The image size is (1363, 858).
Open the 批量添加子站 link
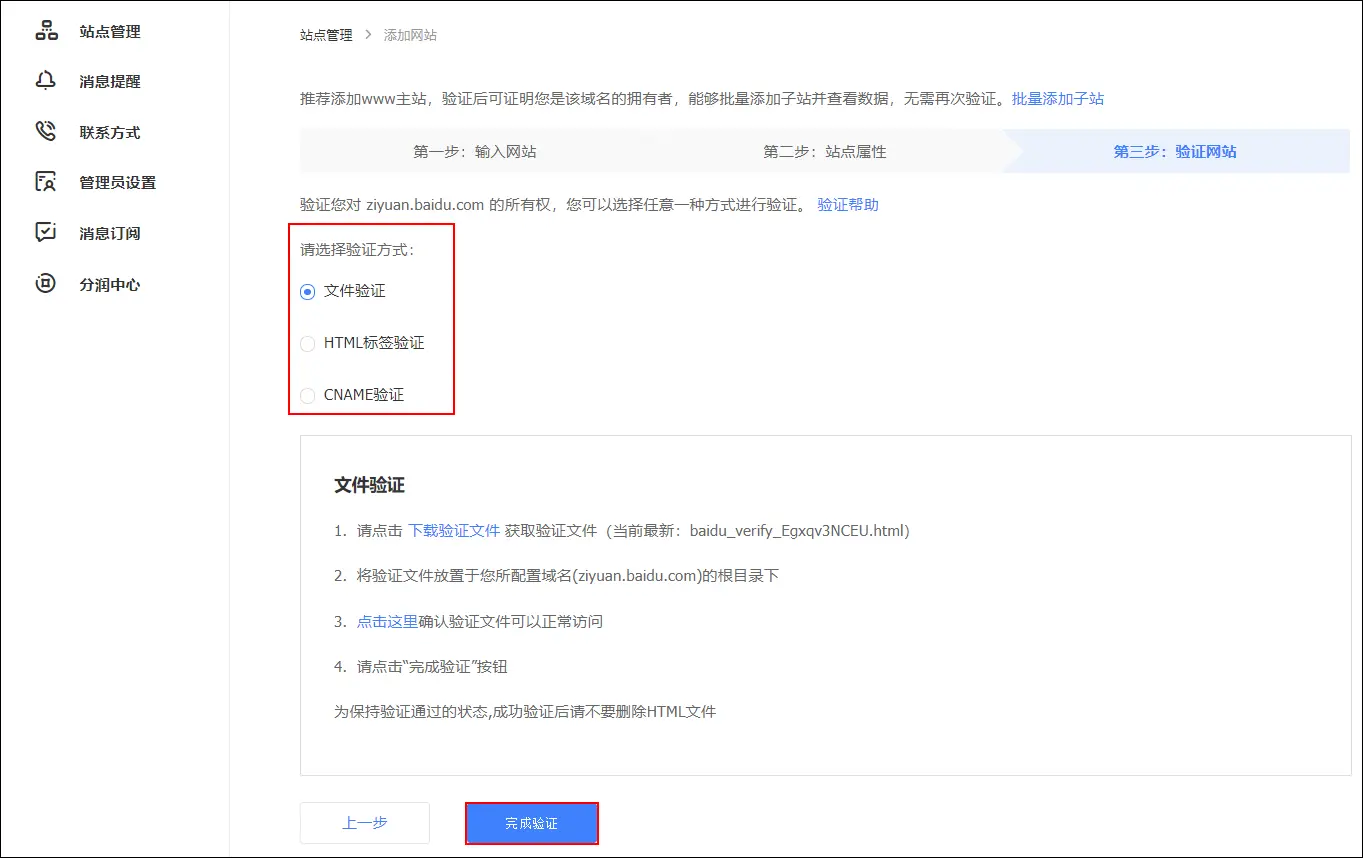point(1057,98)
